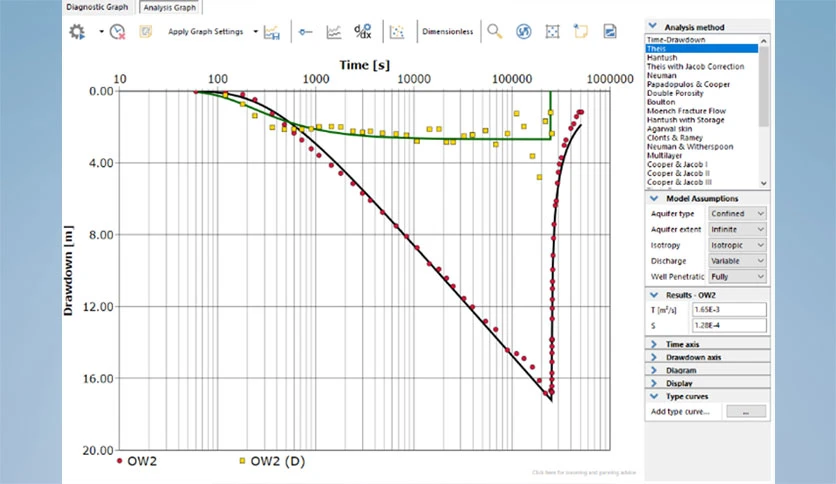
Task: Select the Hantush analysis method
Action: (x=662, y=58)
